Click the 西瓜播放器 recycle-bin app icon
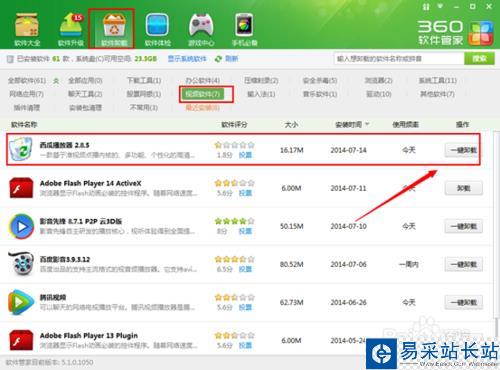This screenshot has width=500, height=370. (x=21, y=149)
